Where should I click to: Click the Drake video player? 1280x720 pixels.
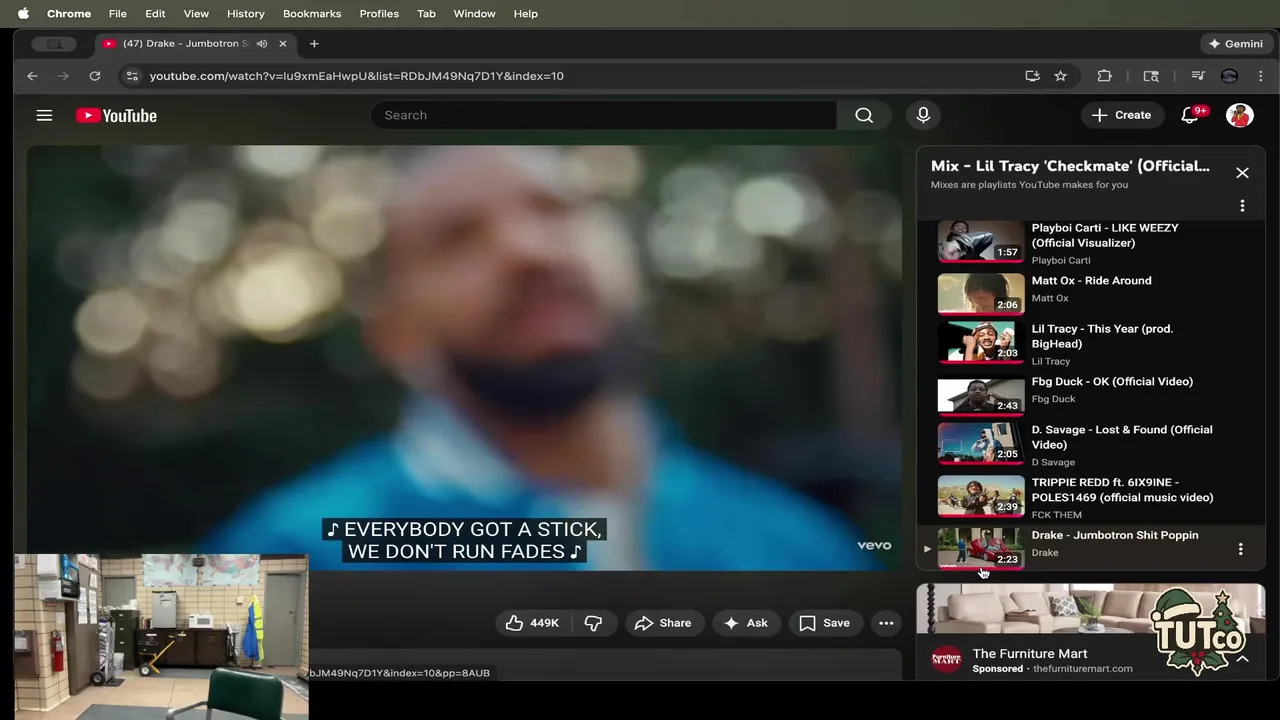(464, 357)
